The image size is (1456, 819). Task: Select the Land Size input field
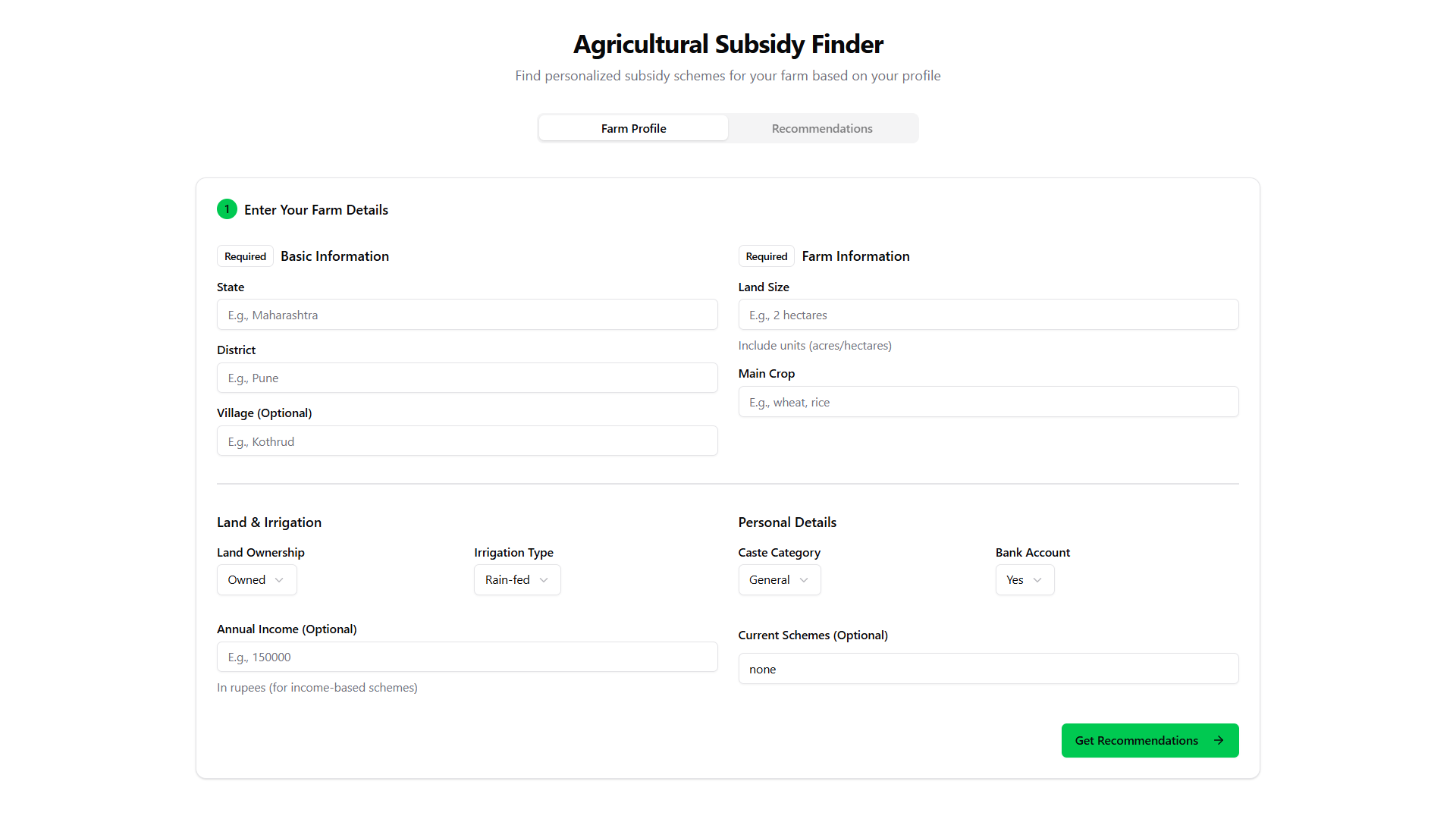point(988,314)
